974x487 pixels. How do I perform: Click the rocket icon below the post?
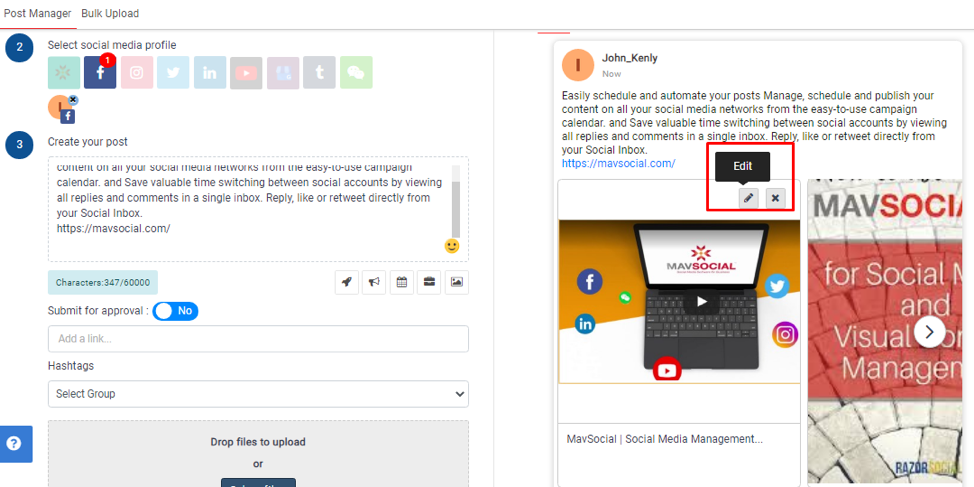346,282
